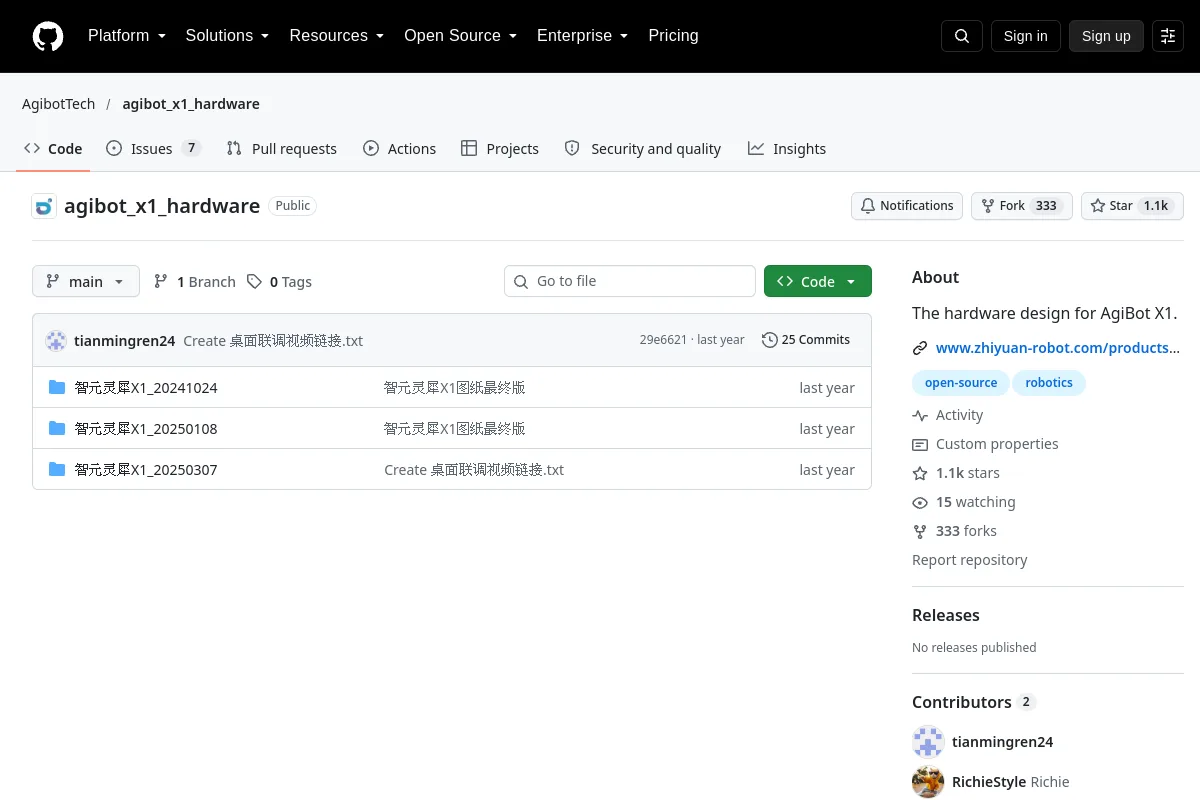1200x800 pixels.
Task: Click folder icon for 智元灵犀X1_20241024
Action: [57, 387]
